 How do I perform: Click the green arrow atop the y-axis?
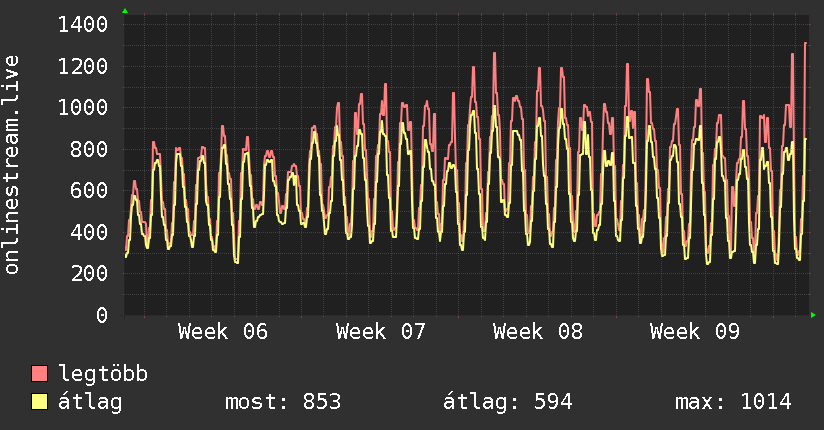(125, 11)
